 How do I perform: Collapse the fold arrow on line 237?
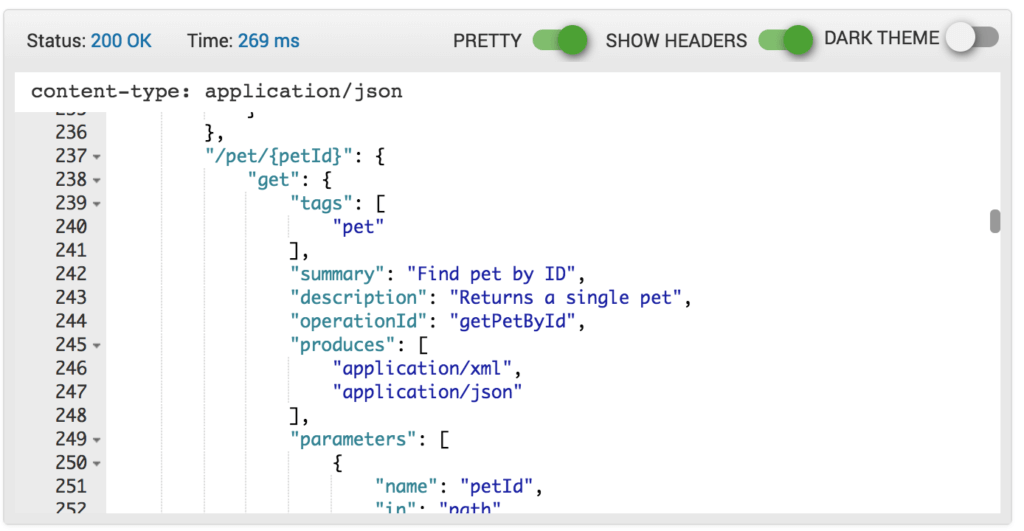(x=97, y=157)
